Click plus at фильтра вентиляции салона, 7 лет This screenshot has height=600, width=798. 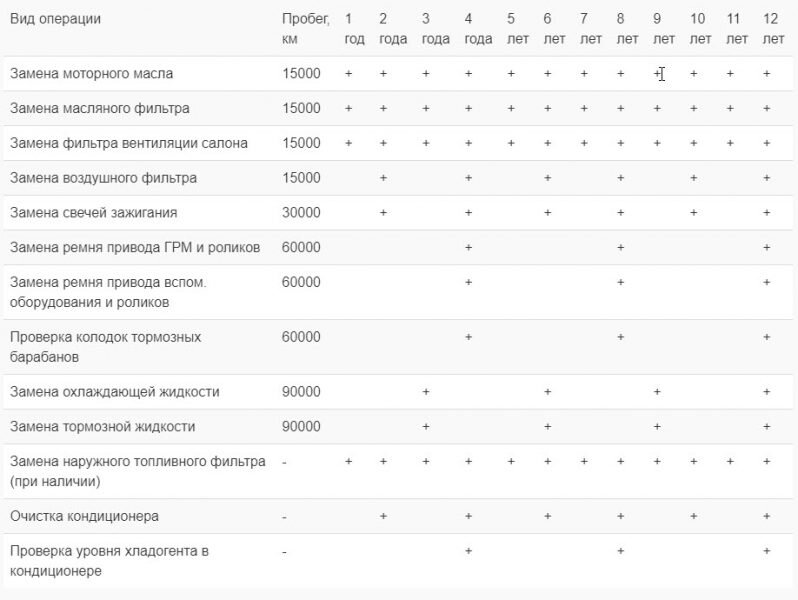point(584,144)
